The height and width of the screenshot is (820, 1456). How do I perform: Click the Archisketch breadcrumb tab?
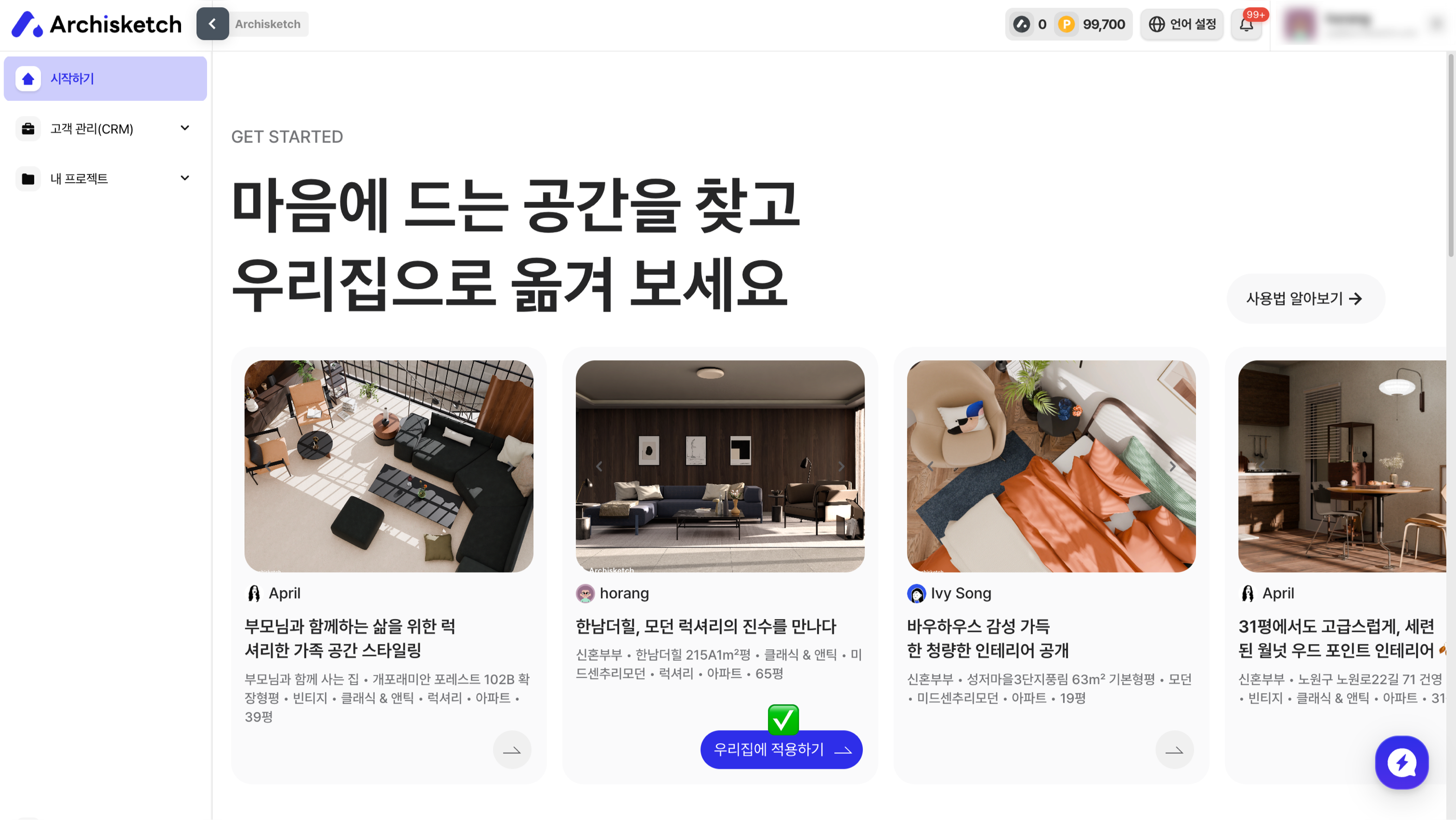click(268, 24)
